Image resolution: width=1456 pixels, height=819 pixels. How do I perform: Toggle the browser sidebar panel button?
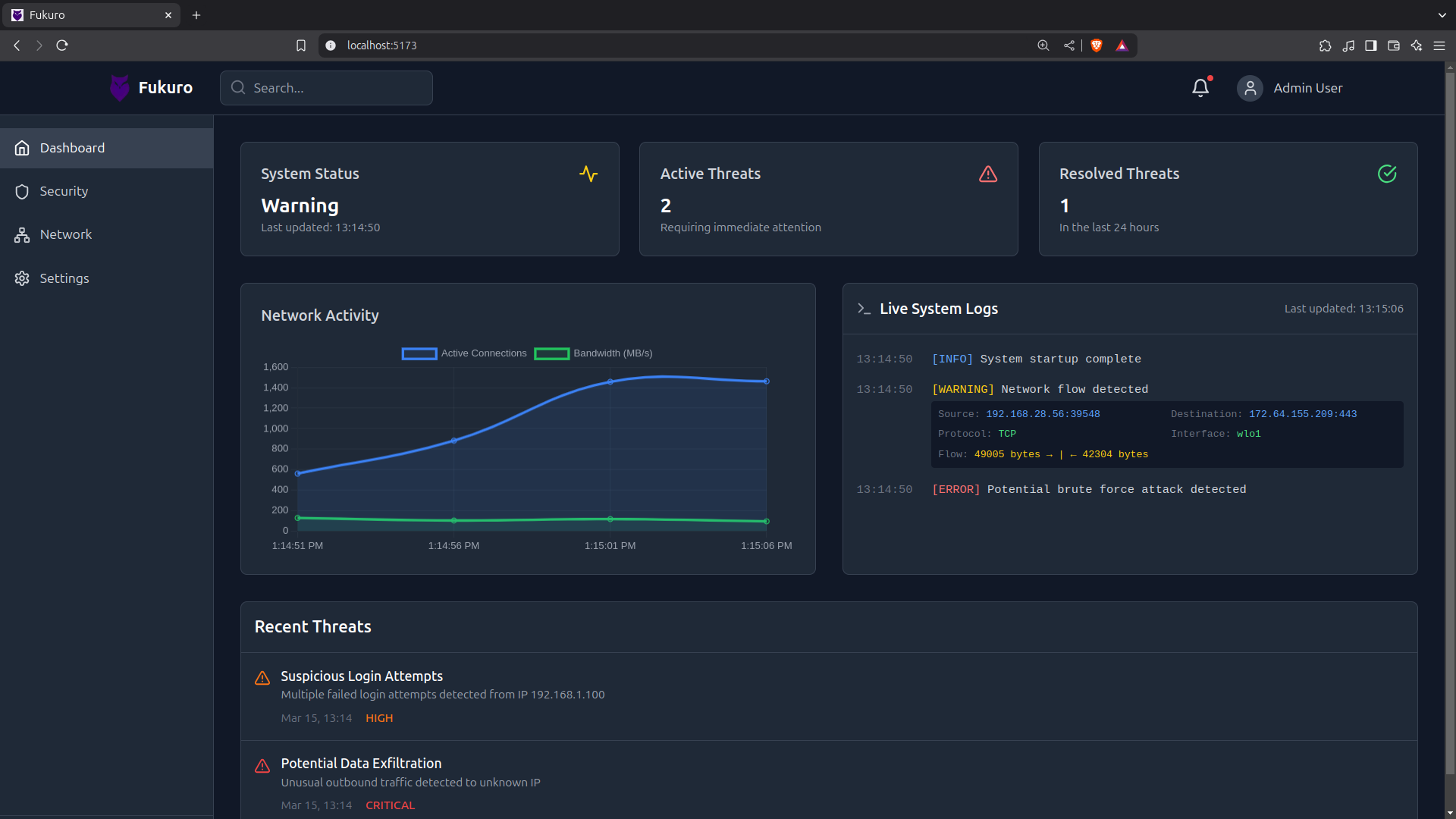(1370, 45)
